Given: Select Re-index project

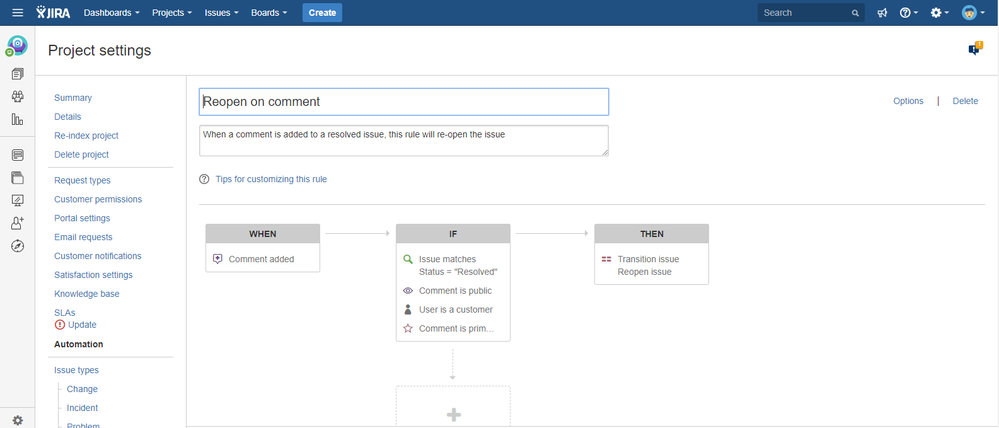Looking at the screenshot, I should pyautogui.click(x=86, y=136).
